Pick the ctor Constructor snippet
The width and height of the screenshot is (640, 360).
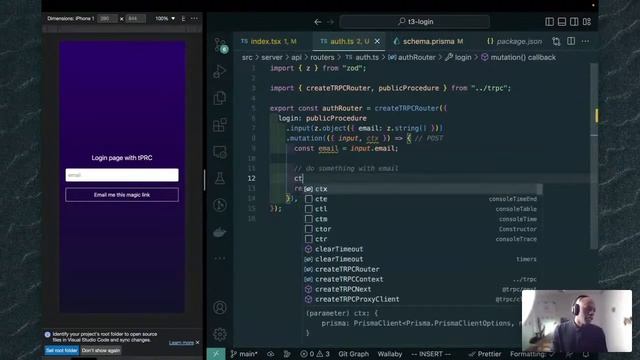pyautogui.click(x=423, y=229)
